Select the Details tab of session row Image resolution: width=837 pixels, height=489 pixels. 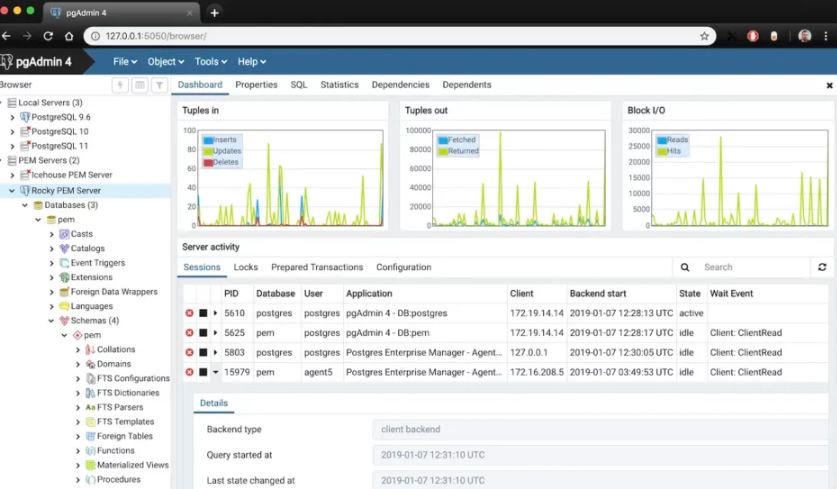point(214,403)
